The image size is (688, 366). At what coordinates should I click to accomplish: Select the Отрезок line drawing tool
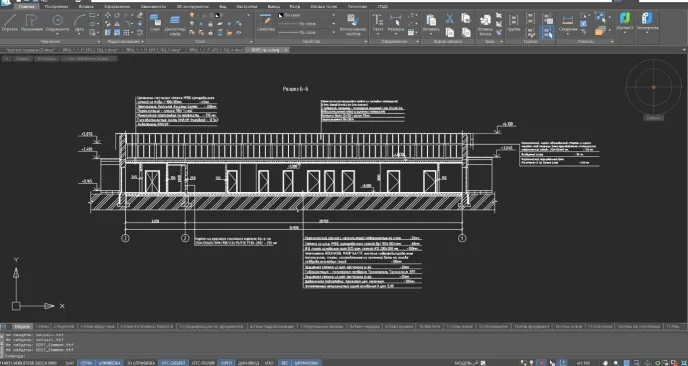pyautogui.click(x=10, y=23)
